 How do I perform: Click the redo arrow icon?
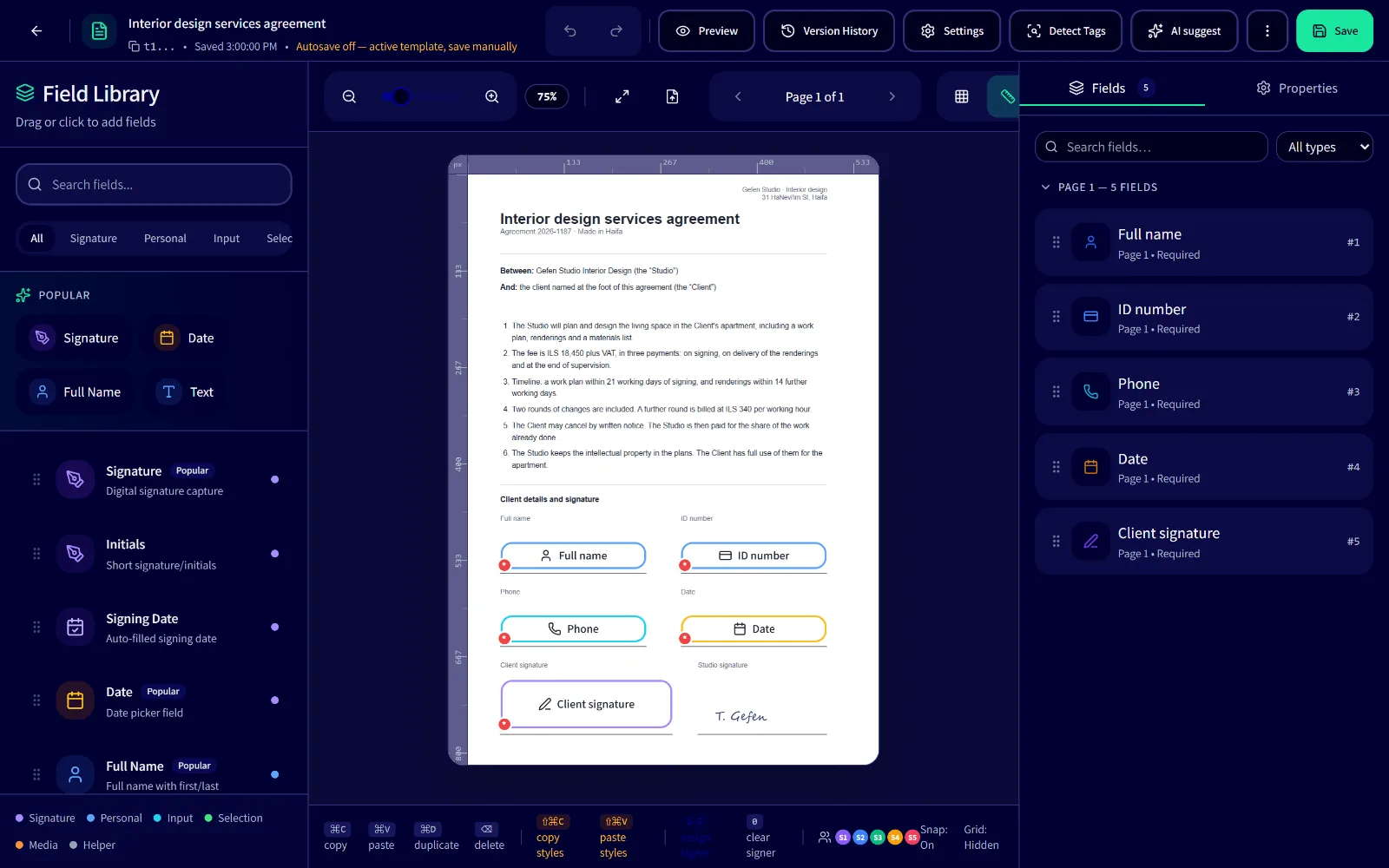616,31
